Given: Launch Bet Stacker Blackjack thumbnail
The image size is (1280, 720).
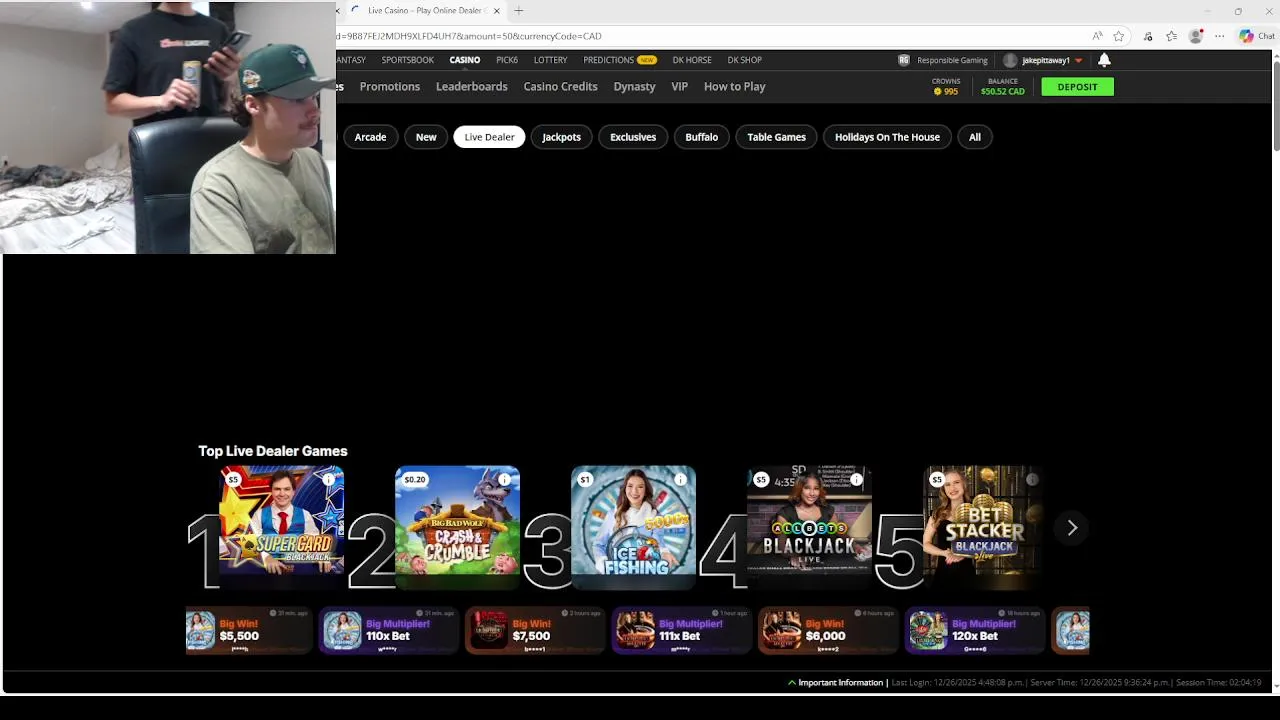Looking at the screenshot, I should 985,528.
